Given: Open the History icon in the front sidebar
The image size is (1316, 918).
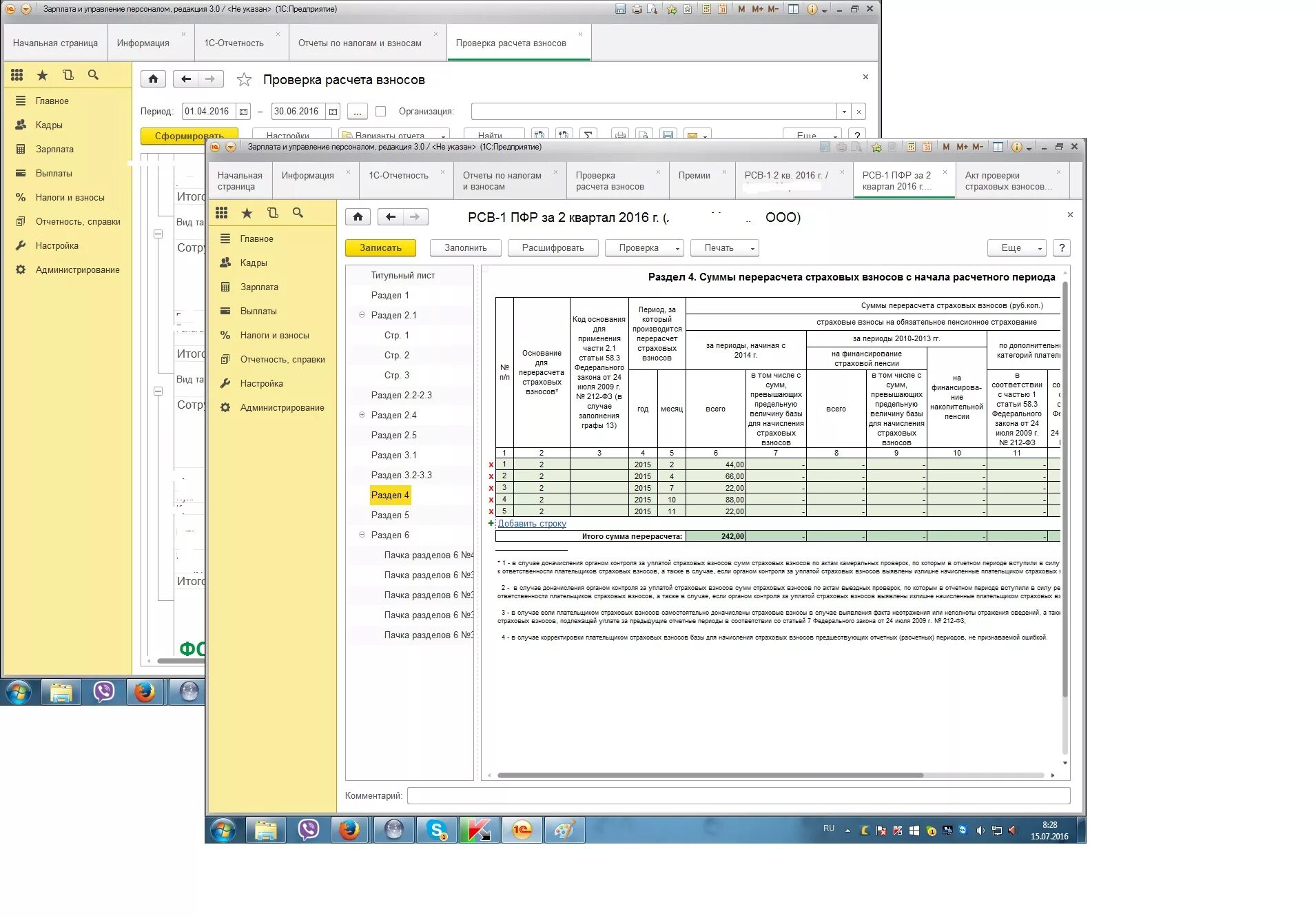Looking at the screenshot, I should (273, 213).
